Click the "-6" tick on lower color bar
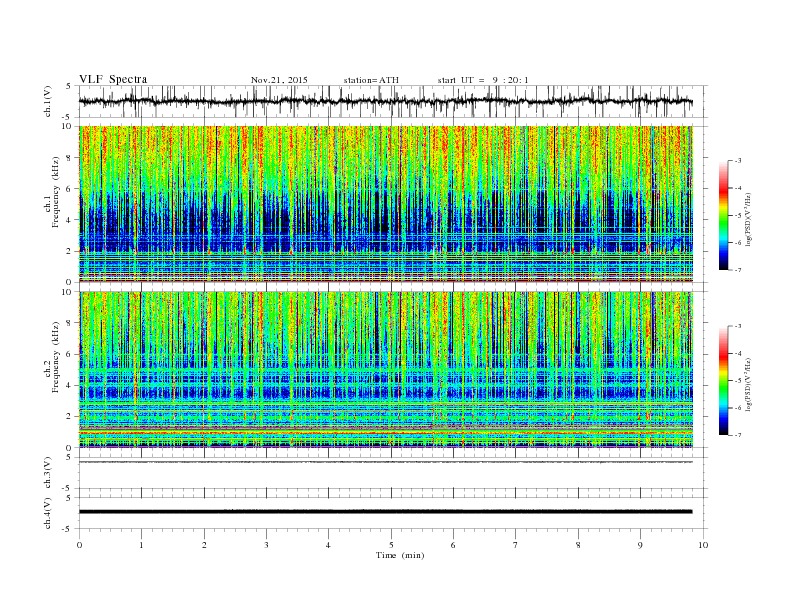The width and height of the screenshot is (792, 612). click(x=737, y=408)
